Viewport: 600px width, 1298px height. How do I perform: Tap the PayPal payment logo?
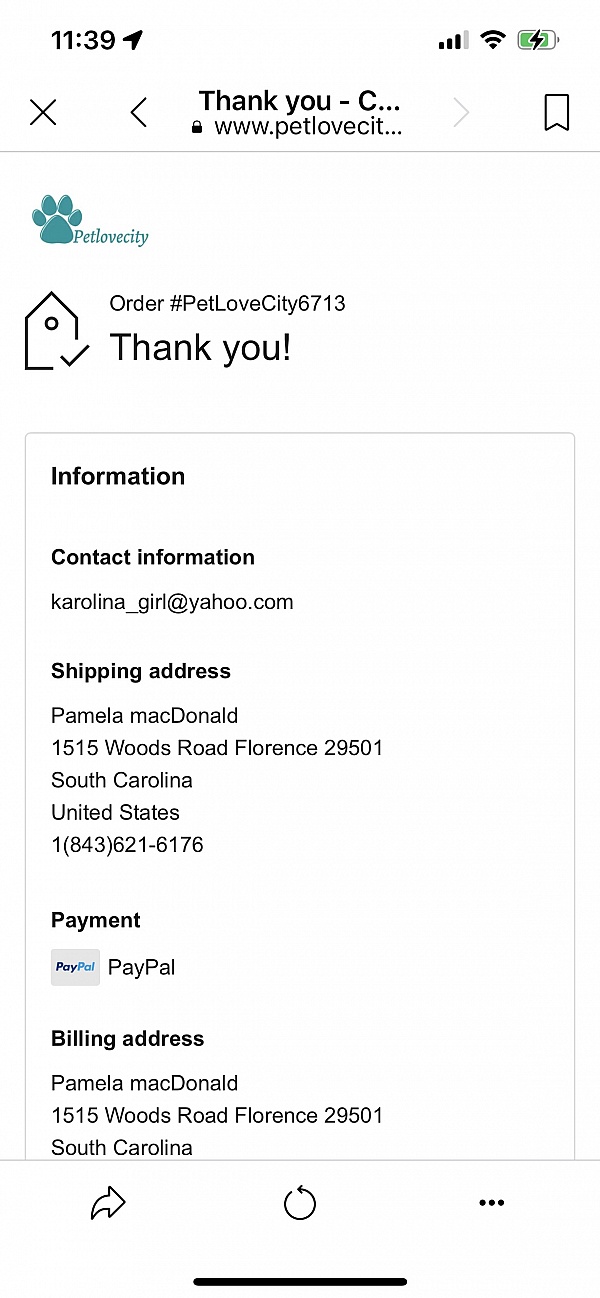pyautogui.click(x=76, y=967)
